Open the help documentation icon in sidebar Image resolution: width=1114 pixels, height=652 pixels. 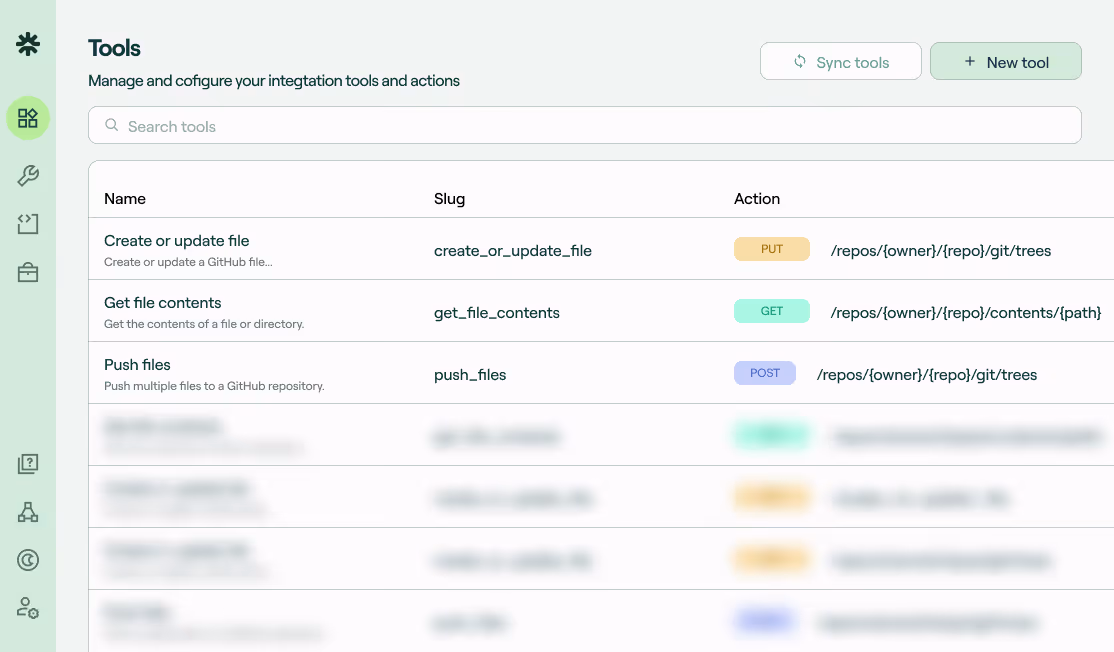[27, 463]
